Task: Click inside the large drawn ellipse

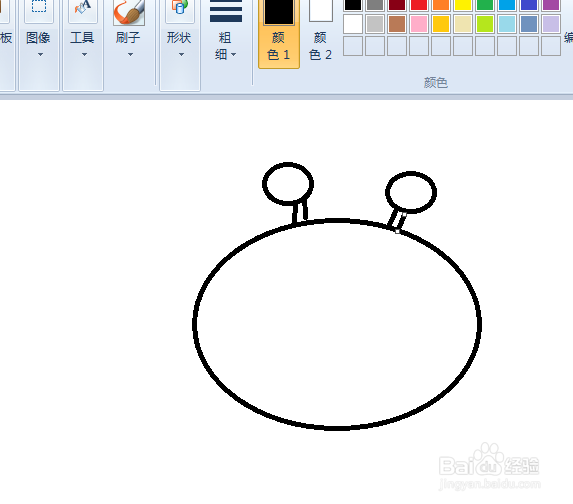Action: click(x=337, y=324)
